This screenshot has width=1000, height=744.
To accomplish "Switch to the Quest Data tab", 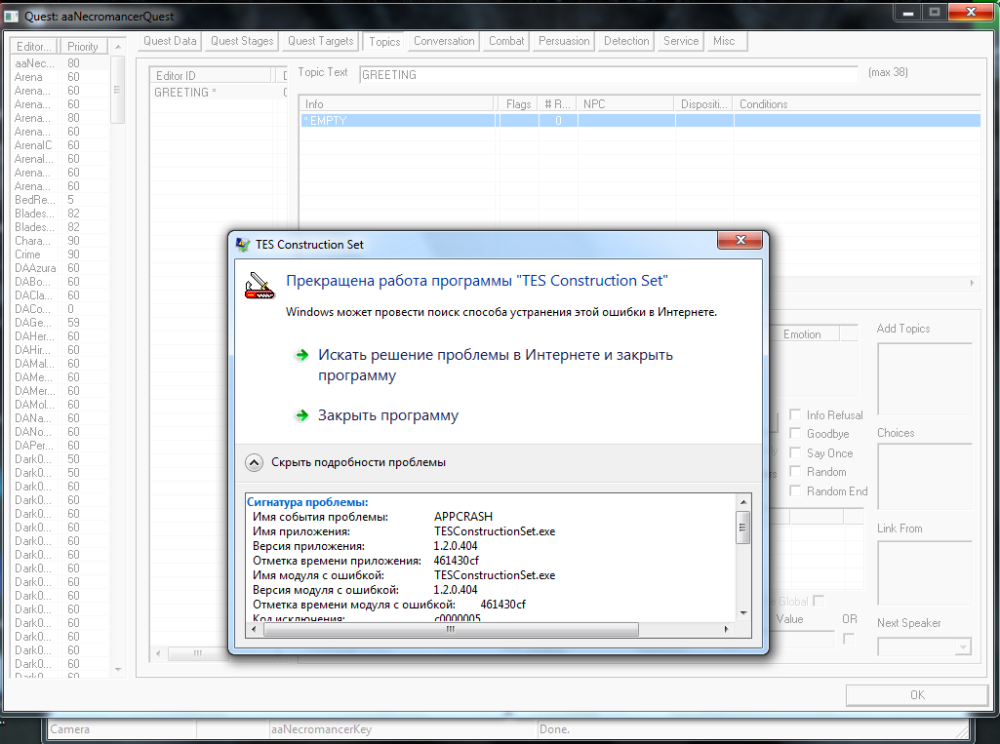I will pyautogui.click(x=170, y=41).
